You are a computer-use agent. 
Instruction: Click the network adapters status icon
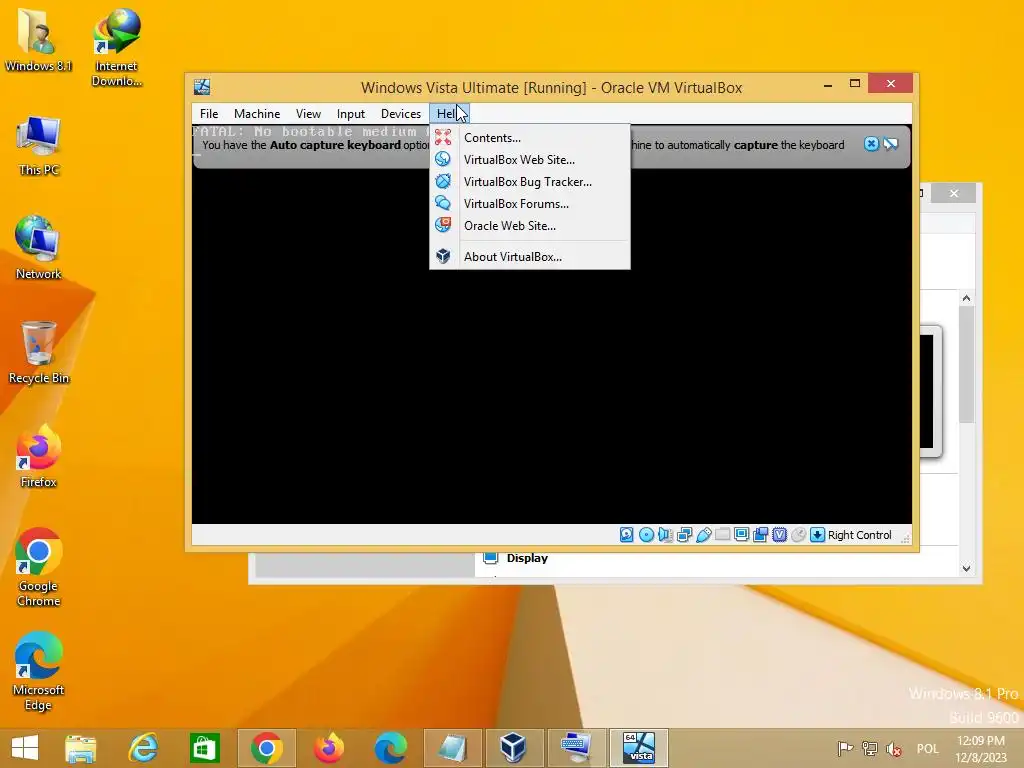coord(684,535)
